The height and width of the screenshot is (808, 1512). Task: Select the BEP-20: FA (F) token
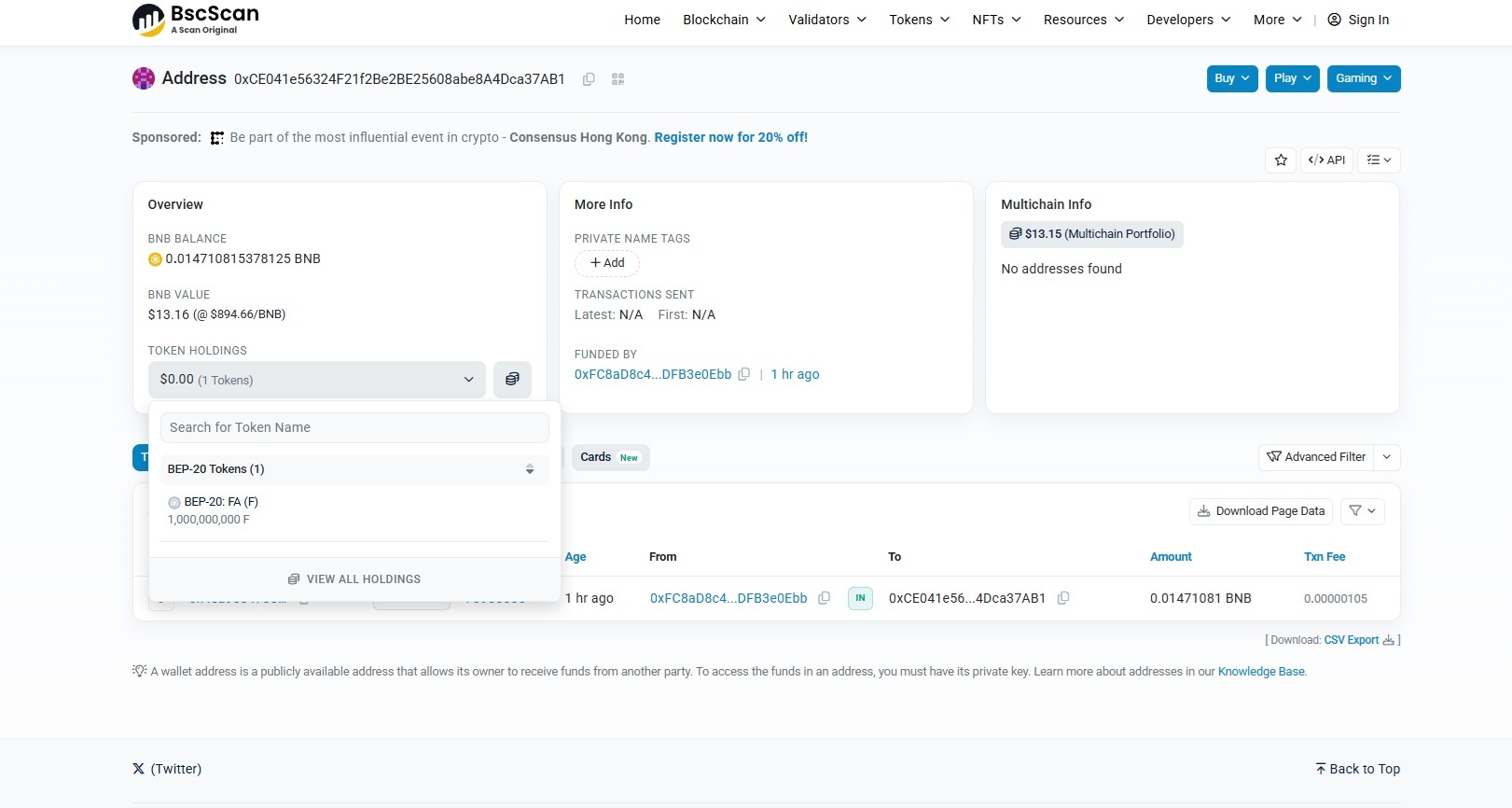coord(354,510)
